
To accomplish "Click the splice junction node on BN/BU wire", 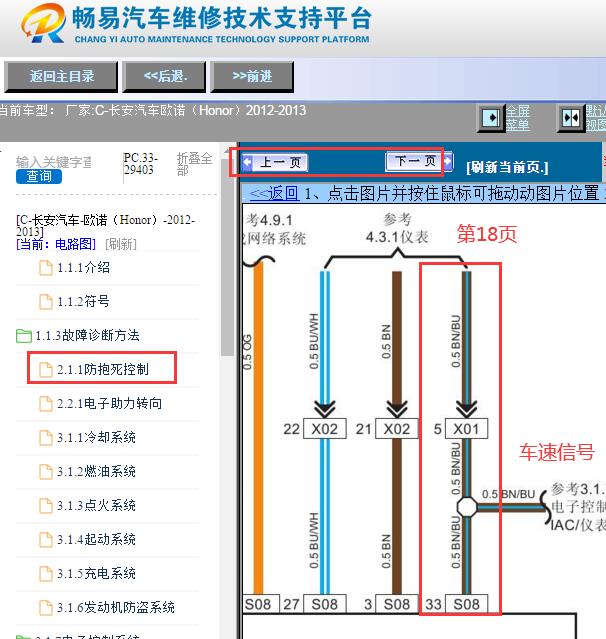I will 466,507.
